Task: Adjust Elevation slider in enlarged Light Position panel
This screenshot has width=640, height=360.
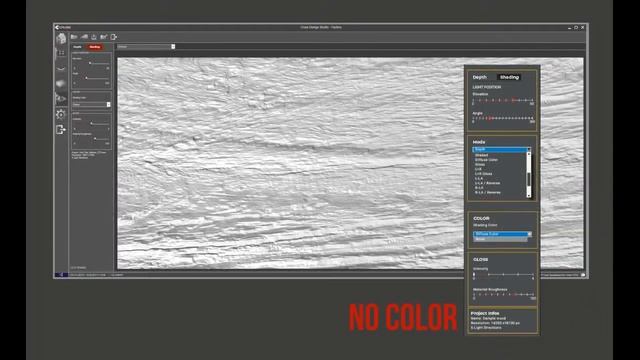Action: pyautogui.click(x=502, y=100)
